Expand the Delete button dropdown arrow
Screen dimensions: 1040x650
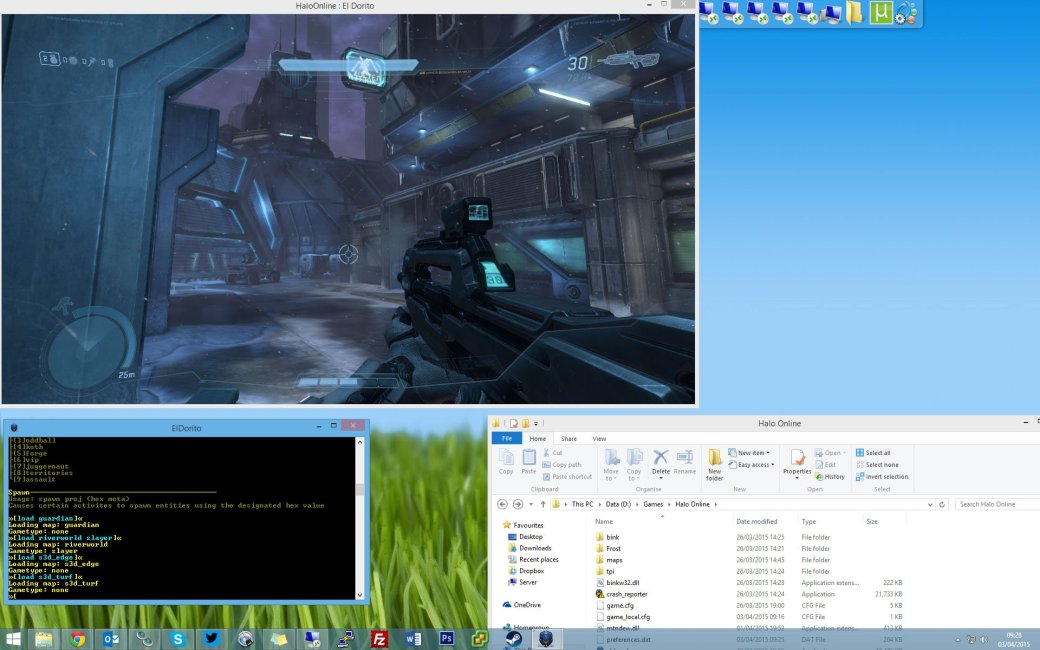click(661, 478)
